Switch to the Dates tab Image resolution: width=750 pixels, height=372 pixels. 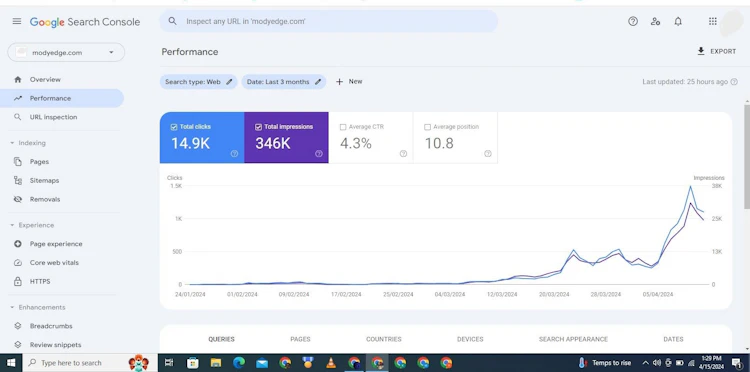[673, 339]
